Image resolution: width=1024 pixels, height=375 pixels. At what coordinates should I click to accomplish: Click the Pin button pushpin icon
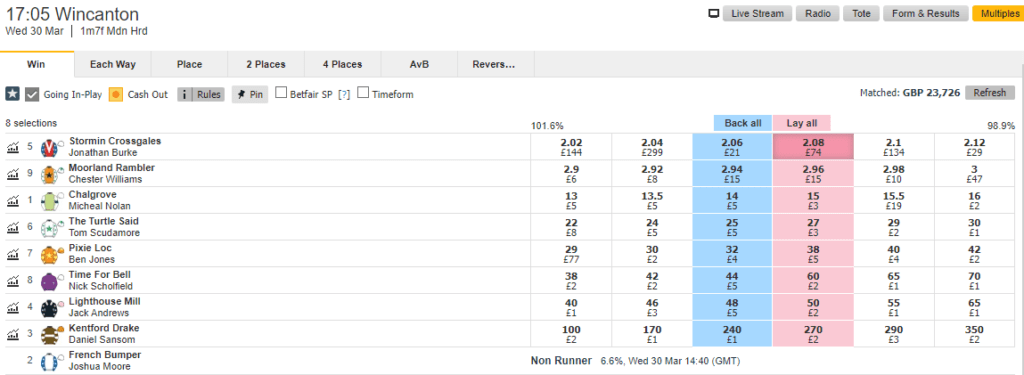pyautogui.click(x=240, y=94)
